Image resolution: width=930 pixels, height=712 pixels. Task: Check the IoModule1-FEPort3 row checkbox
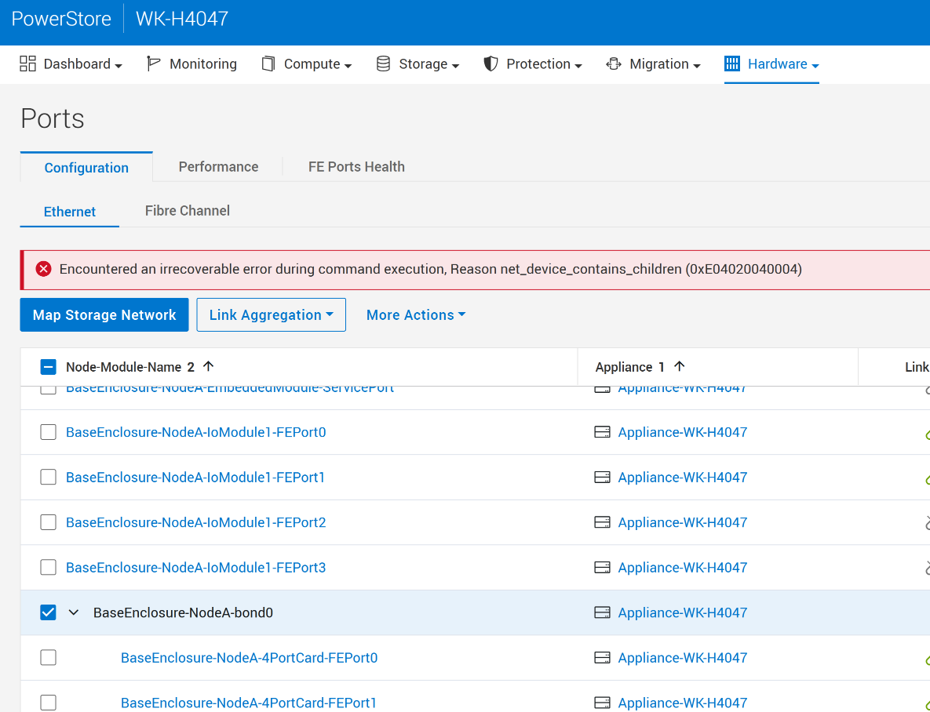click(x=48, y=567)
